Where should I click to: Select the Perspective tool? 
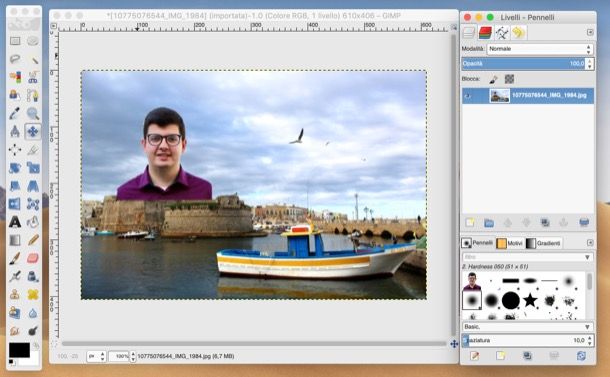(33, 186)
